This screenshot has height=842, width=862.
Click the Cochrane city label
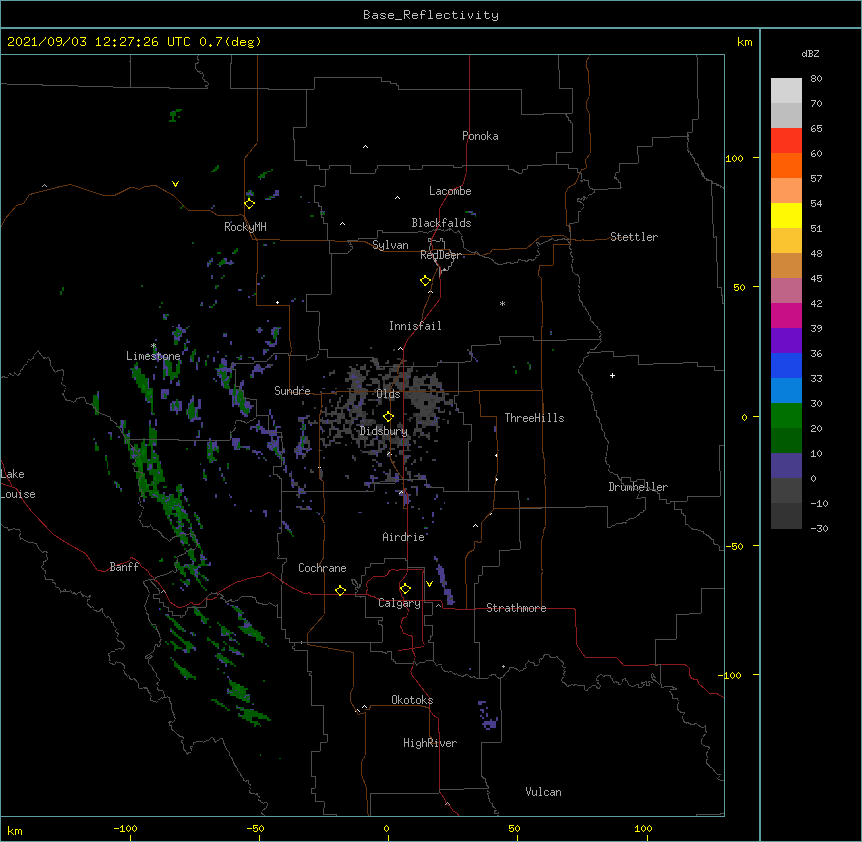pyautogui.click(x=322, y=568)
